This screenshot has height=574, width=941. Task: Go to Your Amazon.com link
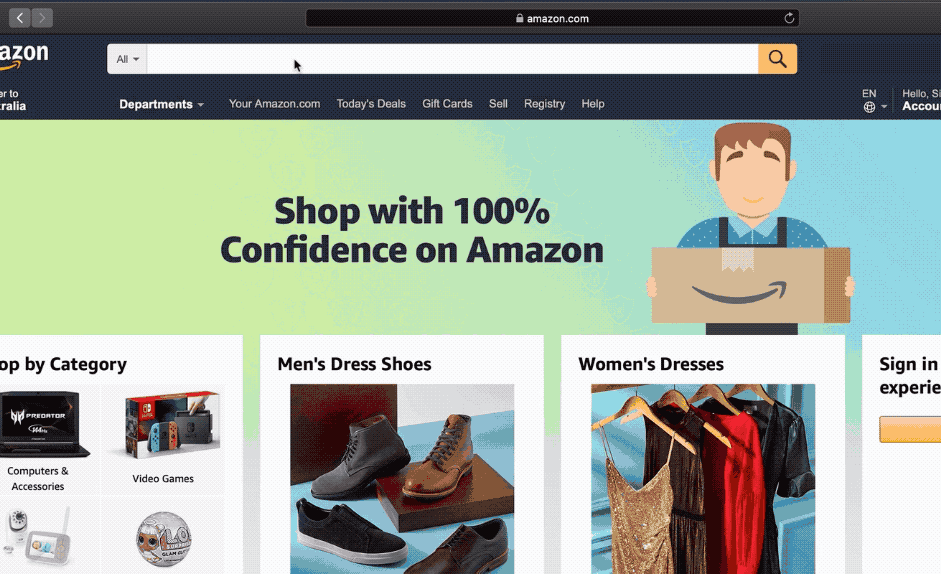tap(274, 104)
